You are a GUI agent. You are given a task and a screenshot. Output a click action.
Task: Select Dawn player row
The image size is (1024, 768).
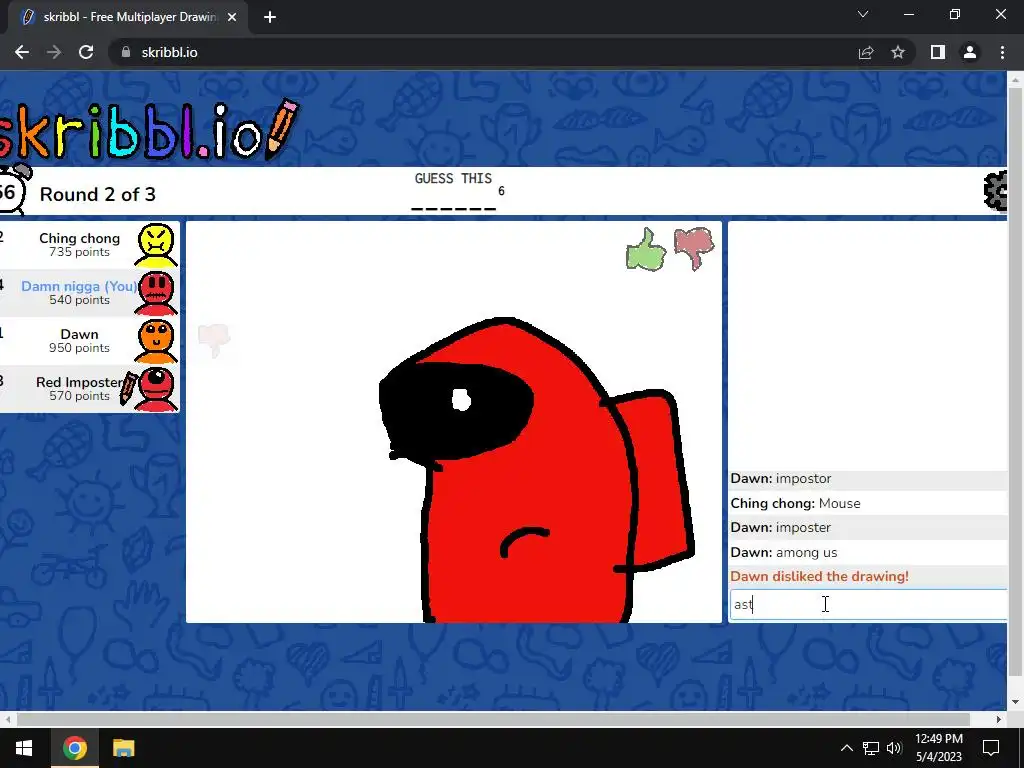tap(89, 341)
